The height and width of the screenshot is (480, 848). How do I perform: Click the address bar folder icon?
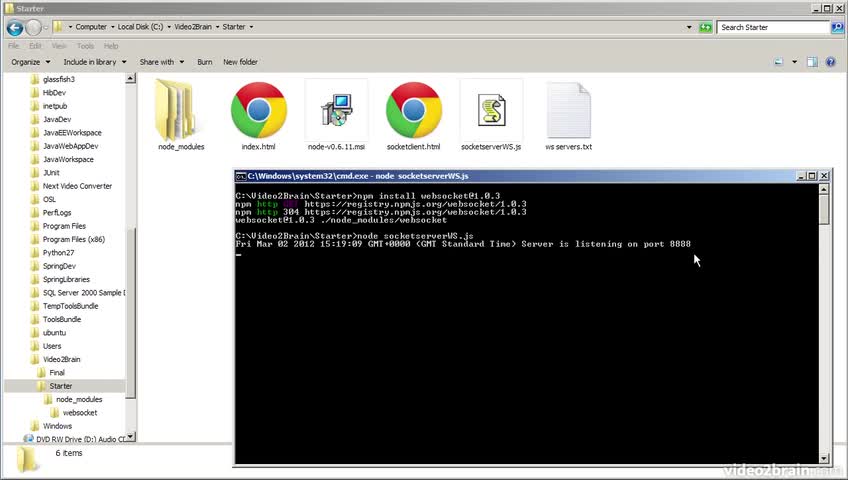point(57,26)
